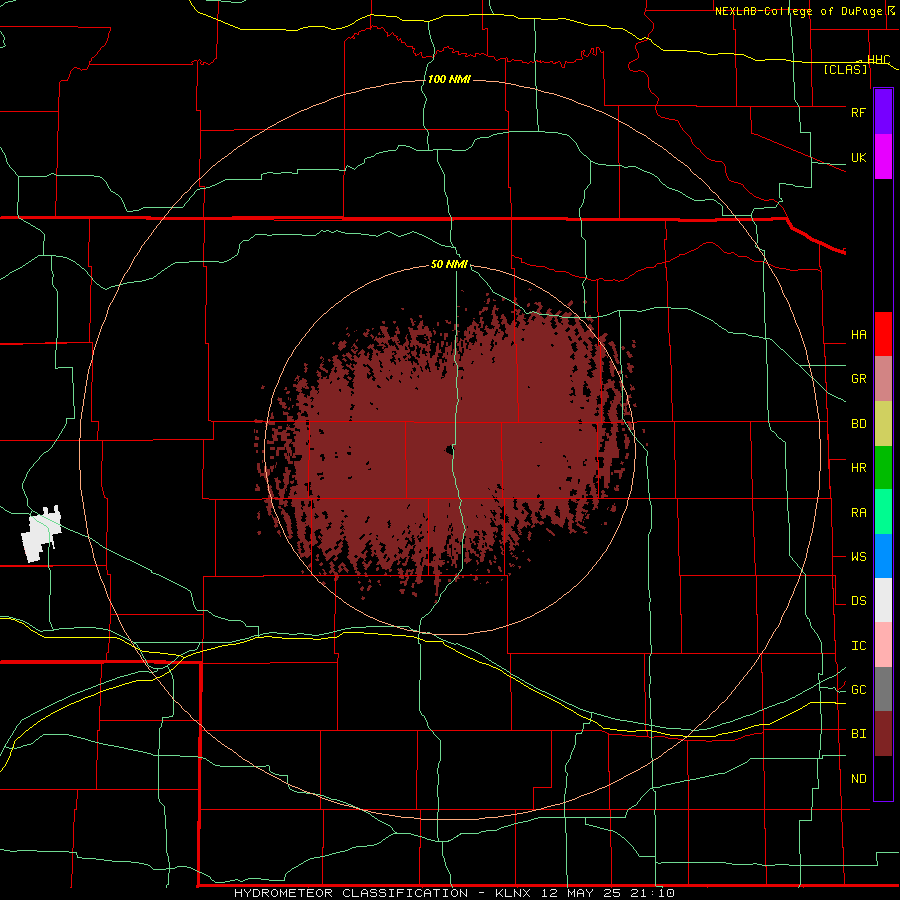The width and height of the screenshot is (900, 900).
Task: Click the DS white legend swatch
Action: (x=883, y=600)
